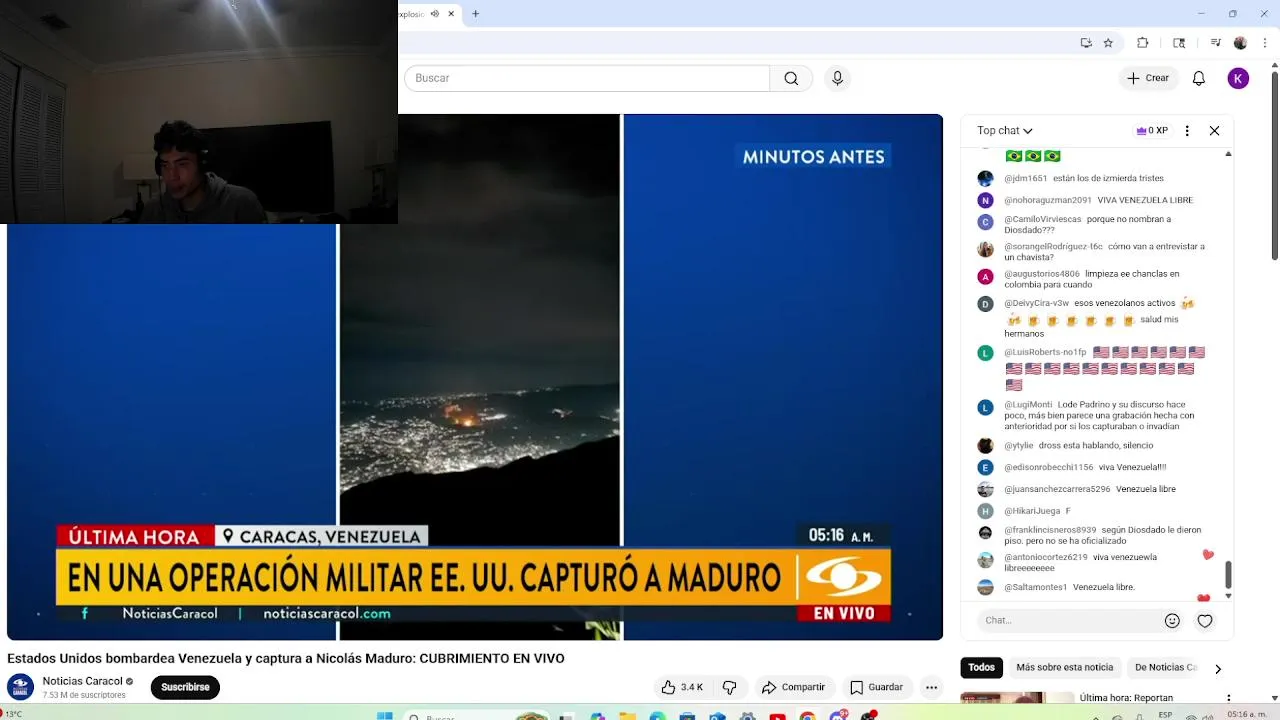Click the live video player area

(x=475, y=377)
